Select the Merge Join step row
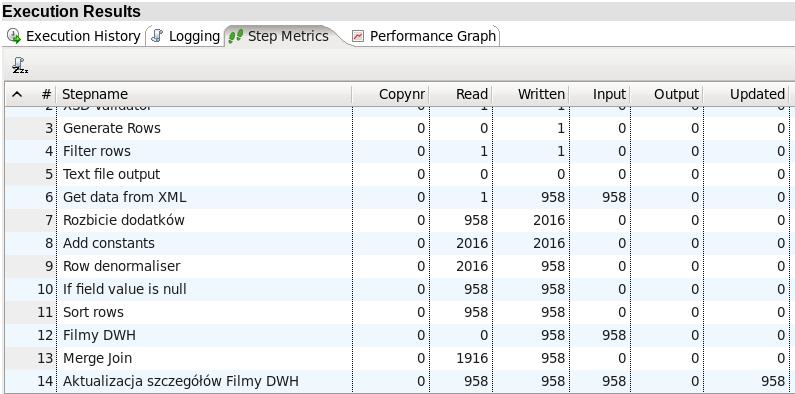The width and height of the screenshot is (795, 394). coord(398,359)
